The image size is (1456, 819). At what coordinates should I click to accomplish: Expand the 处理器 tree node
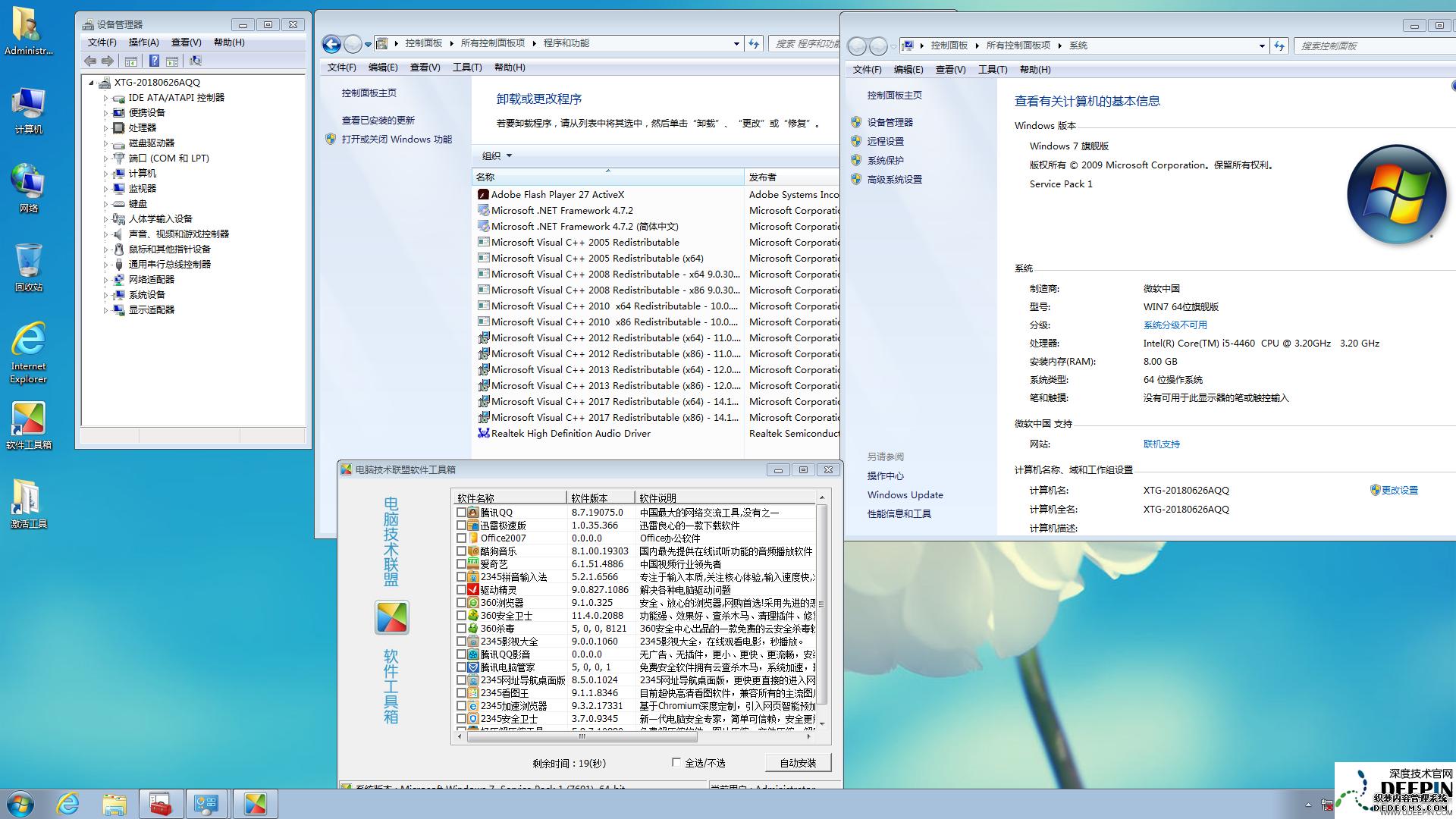[105, 128]
